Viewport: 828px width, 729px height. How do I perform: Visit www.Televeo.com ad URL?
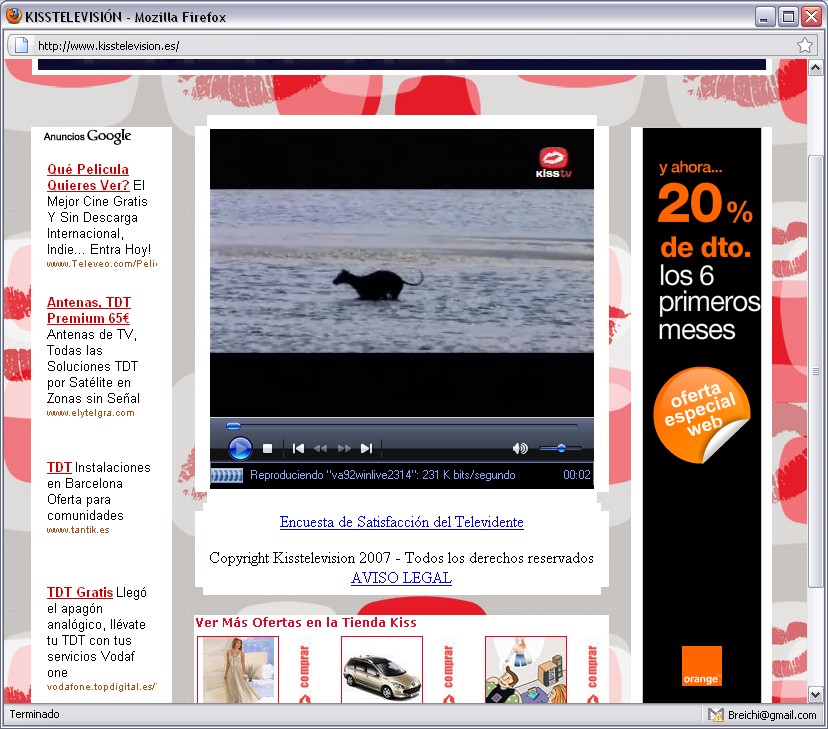[x=101, y=263]
